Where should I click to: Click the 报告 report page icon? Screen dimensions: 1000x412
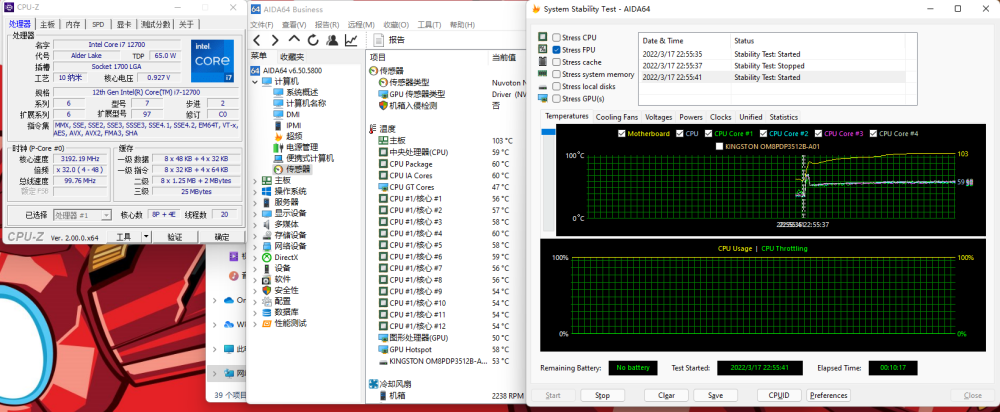pyautogui.click(x=378, y=40)
